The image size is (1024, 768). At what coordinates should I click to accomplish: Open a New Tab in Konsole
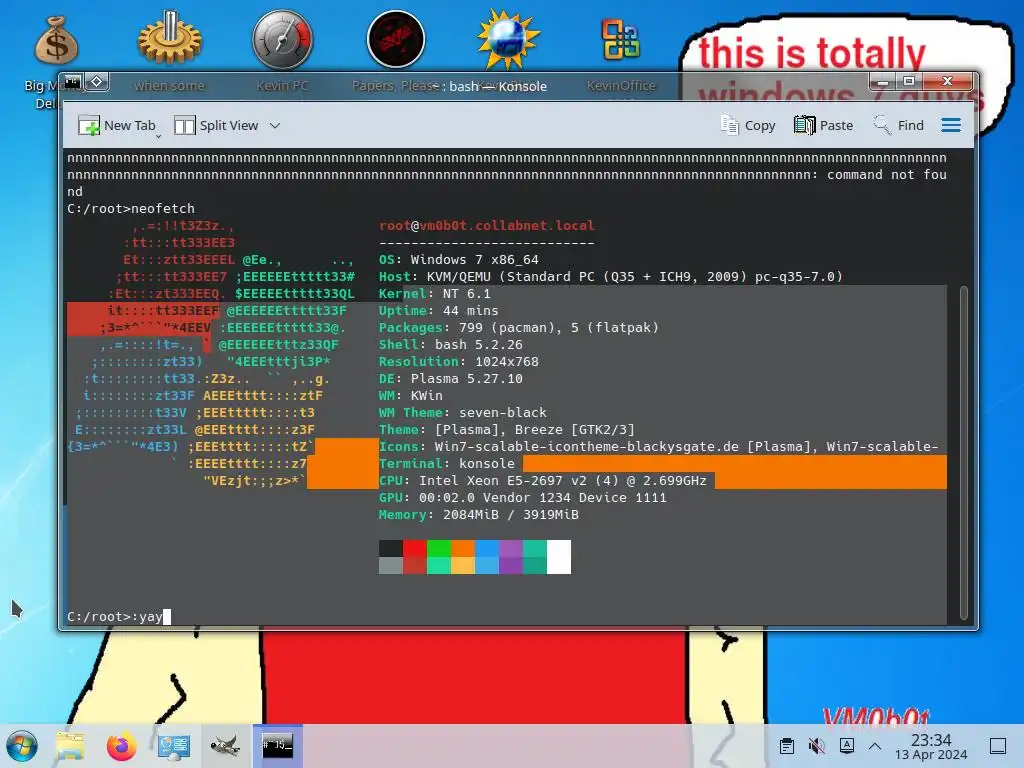(116, 125)
